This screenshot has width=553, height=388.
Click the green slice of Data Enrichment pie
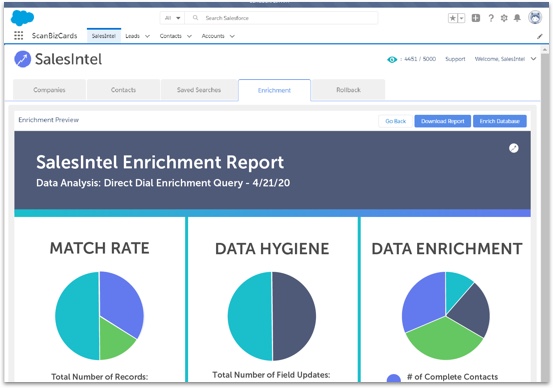point(444,339)
